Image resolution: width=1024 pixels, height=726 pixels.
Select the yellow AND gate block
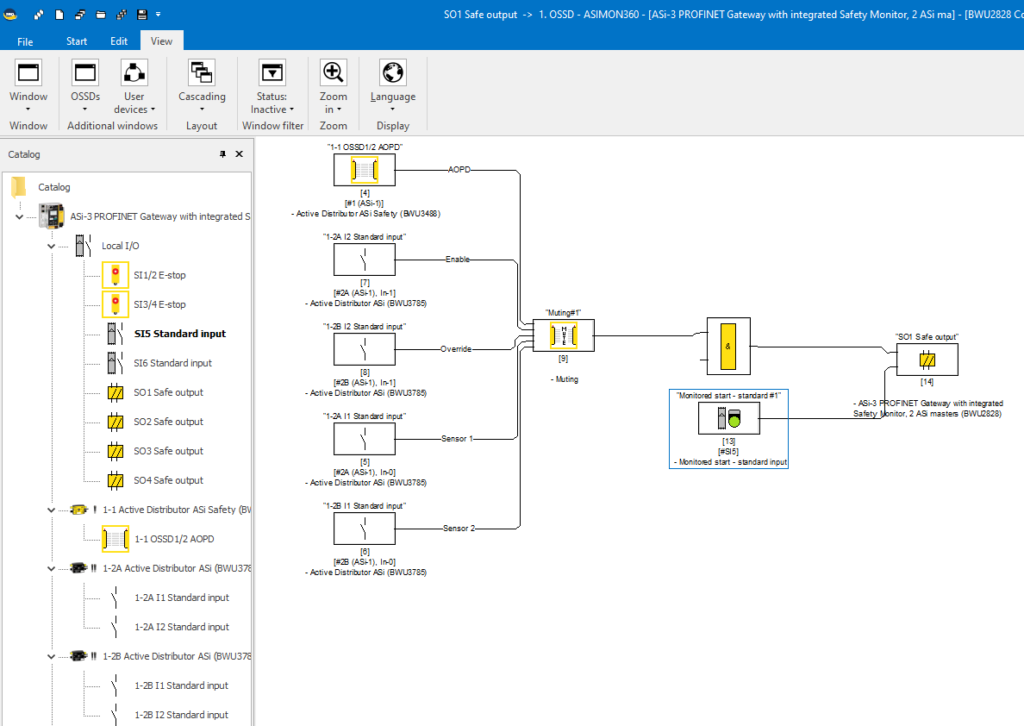coord(728,346)
